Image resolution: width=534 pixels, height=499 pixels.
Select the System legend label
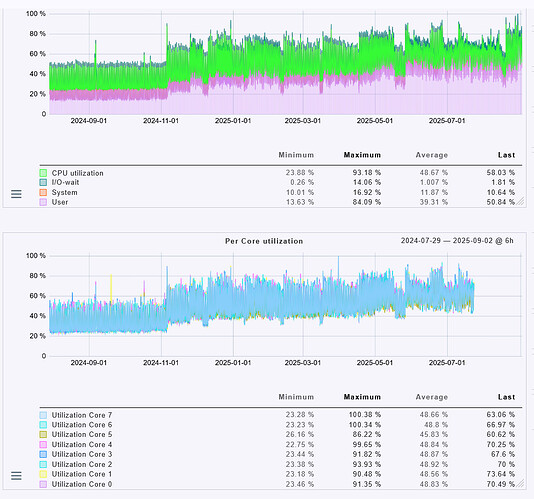(64, 192)
